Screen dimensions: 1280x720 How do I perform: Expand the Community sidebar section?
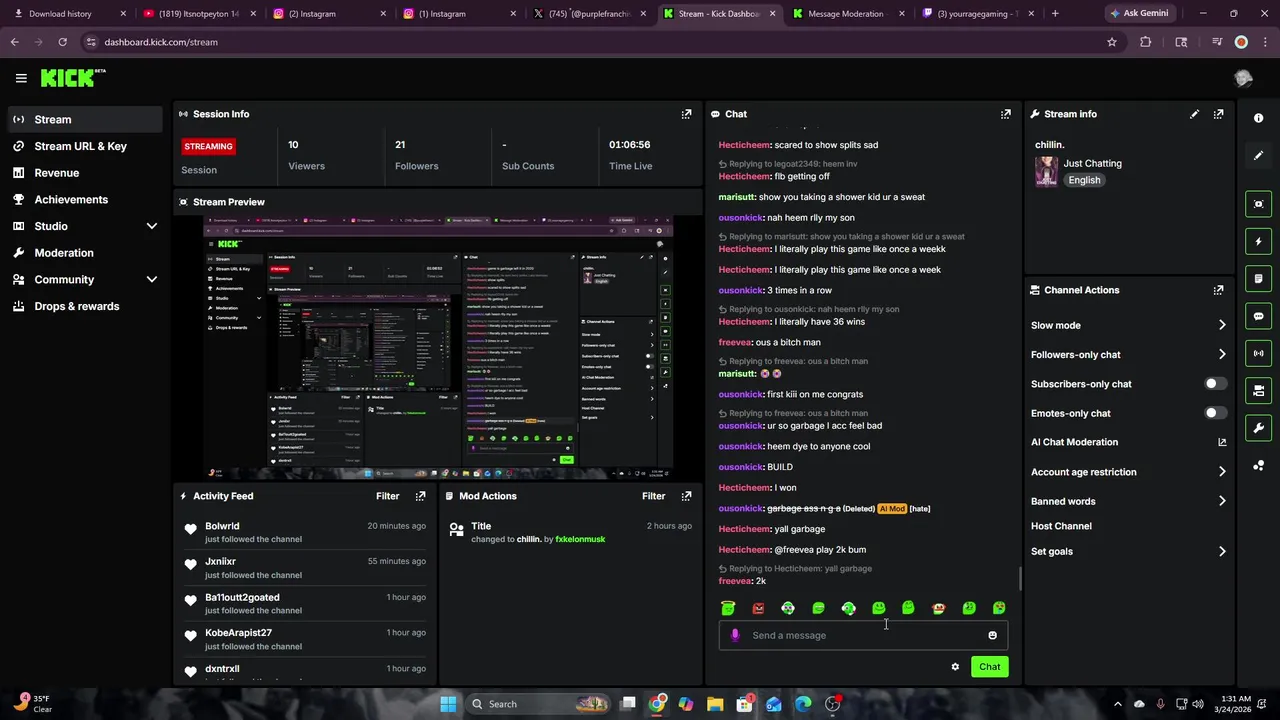[152, 280]
